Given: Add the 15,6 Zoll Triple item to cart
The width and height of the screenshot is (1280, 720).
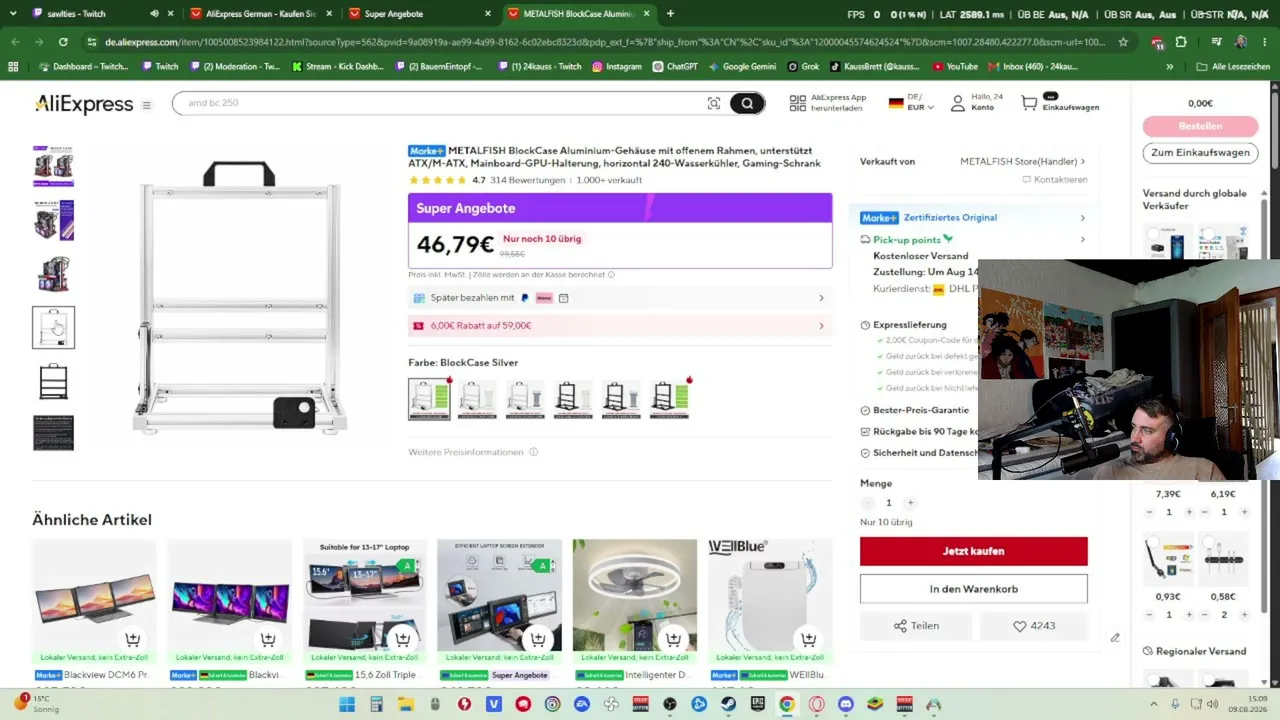Looking at the screenshot, I should 403,639.
